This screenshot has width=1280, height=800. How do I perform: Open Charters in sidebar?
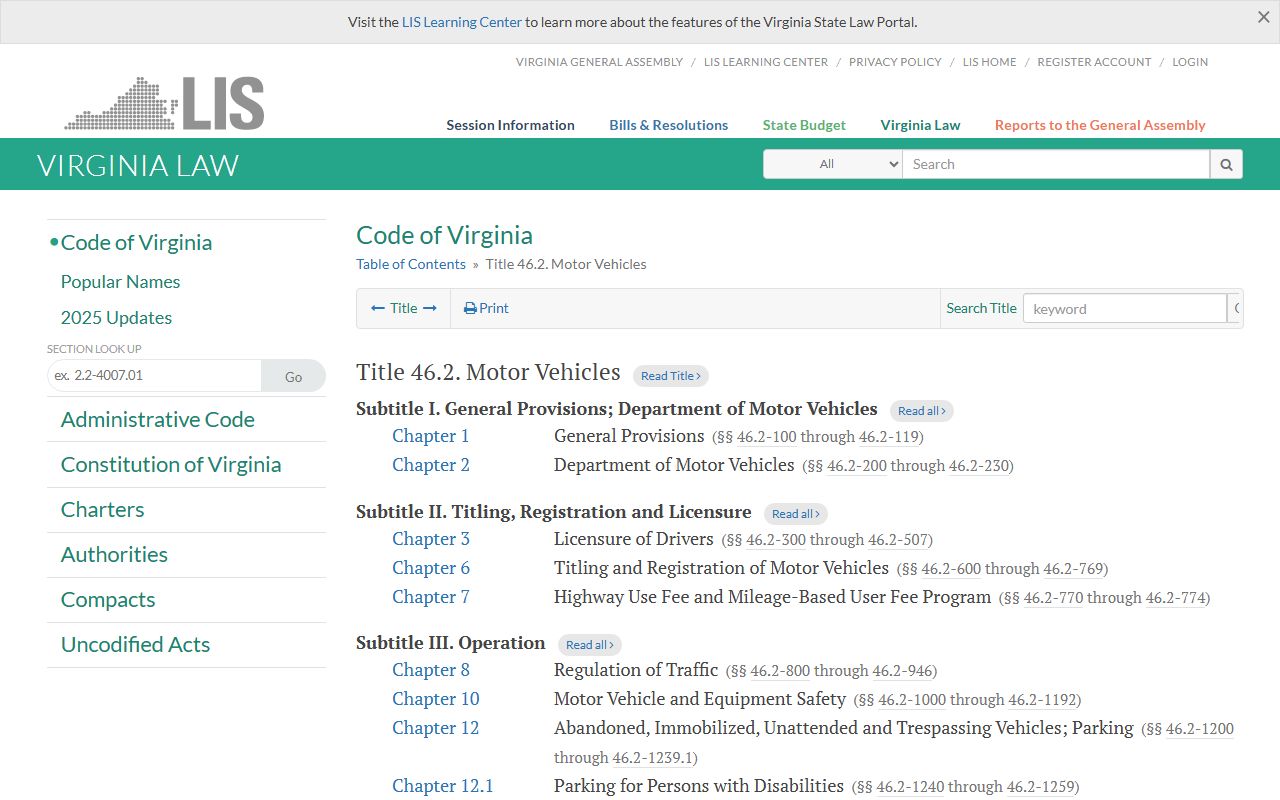103,510
